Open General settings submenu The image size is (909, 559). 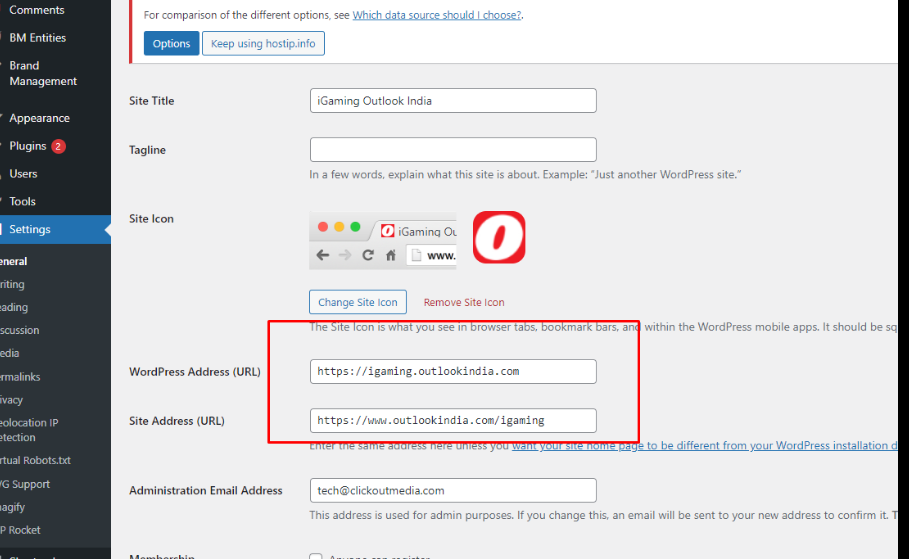pos(13,261)
